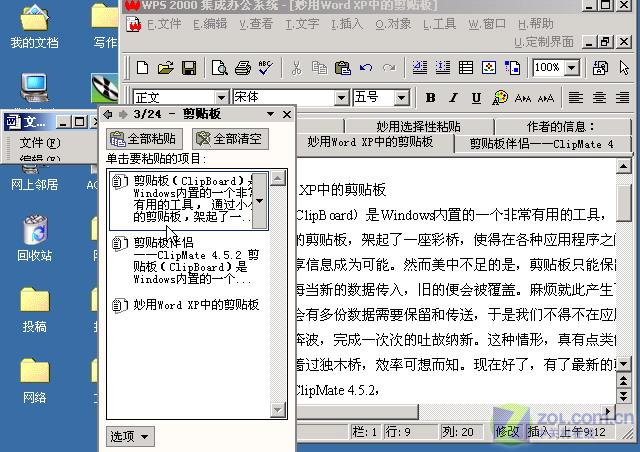Expand the 宋体 font dropdown

341,98
